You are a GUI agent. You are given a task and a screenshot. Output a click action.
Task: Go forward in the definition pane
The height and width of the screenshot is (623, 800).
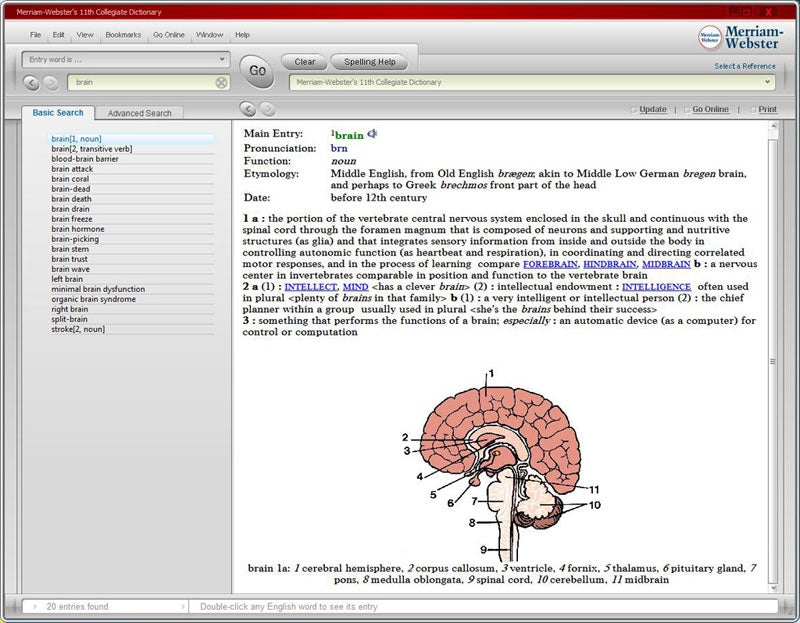[x=267, y=109]
